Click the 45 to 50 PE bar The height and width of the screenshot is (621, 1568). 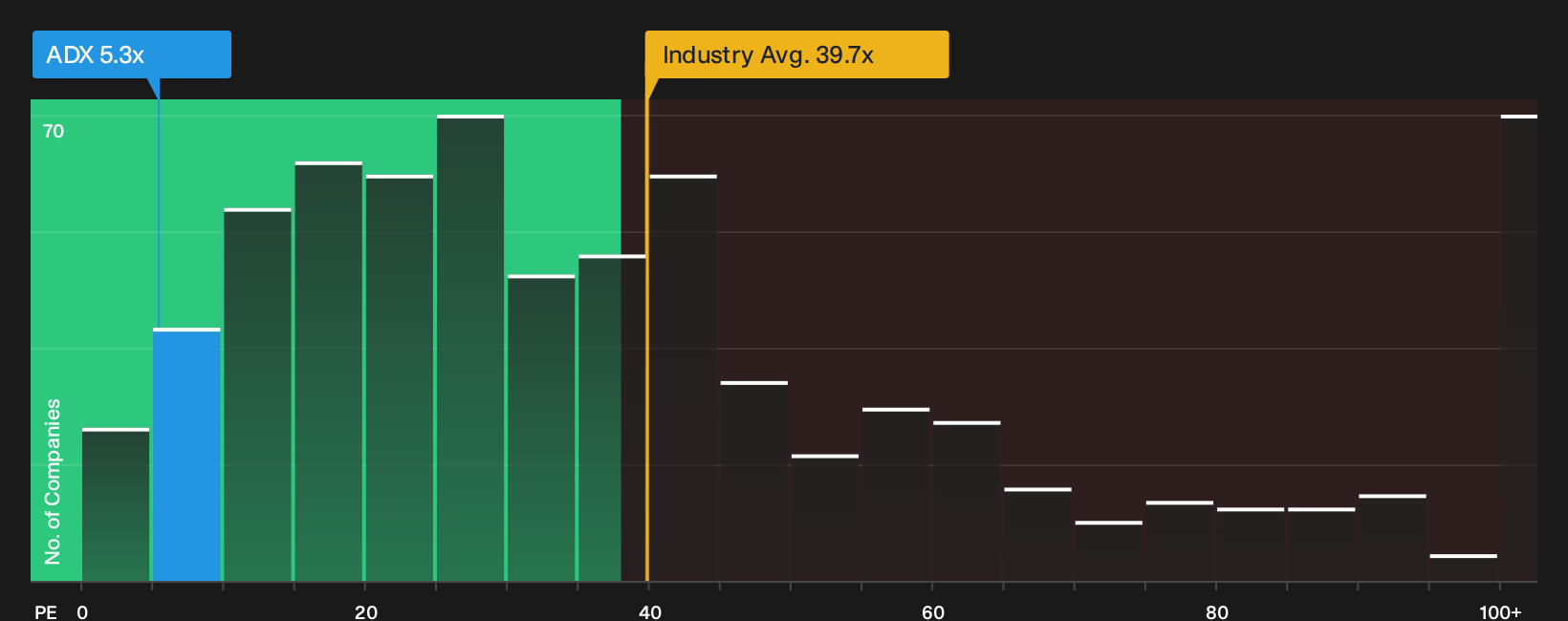point(754,482)
